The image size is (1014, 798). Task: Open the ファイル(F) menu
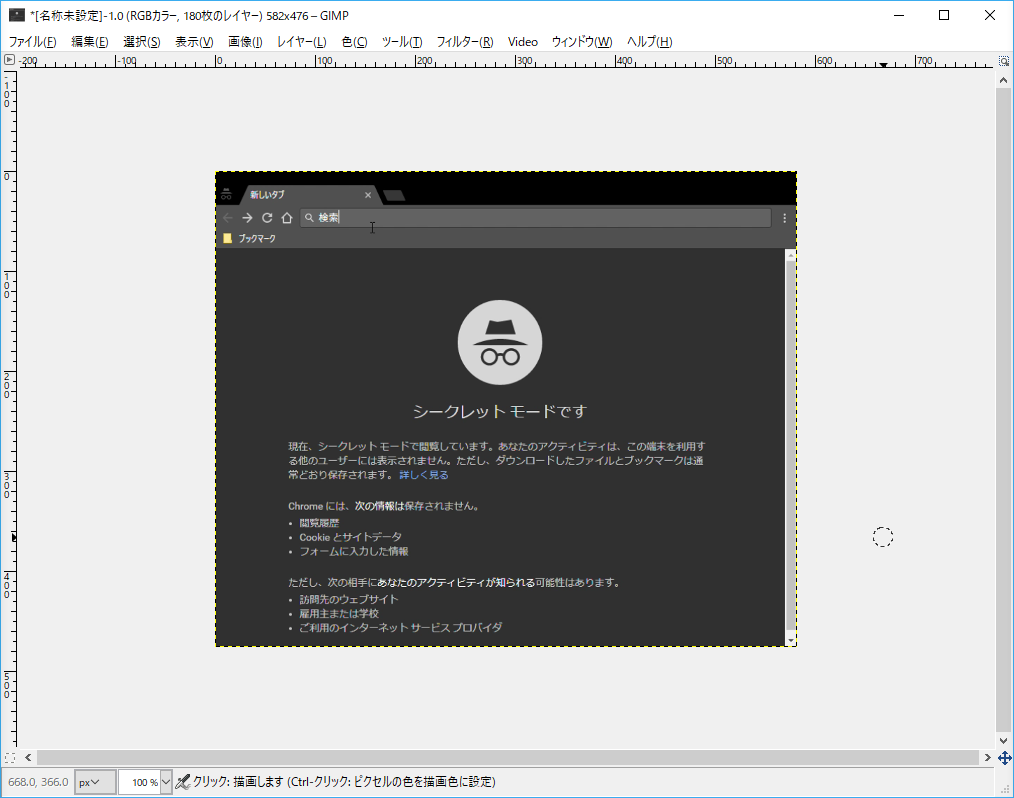click(x=32, y=42)
